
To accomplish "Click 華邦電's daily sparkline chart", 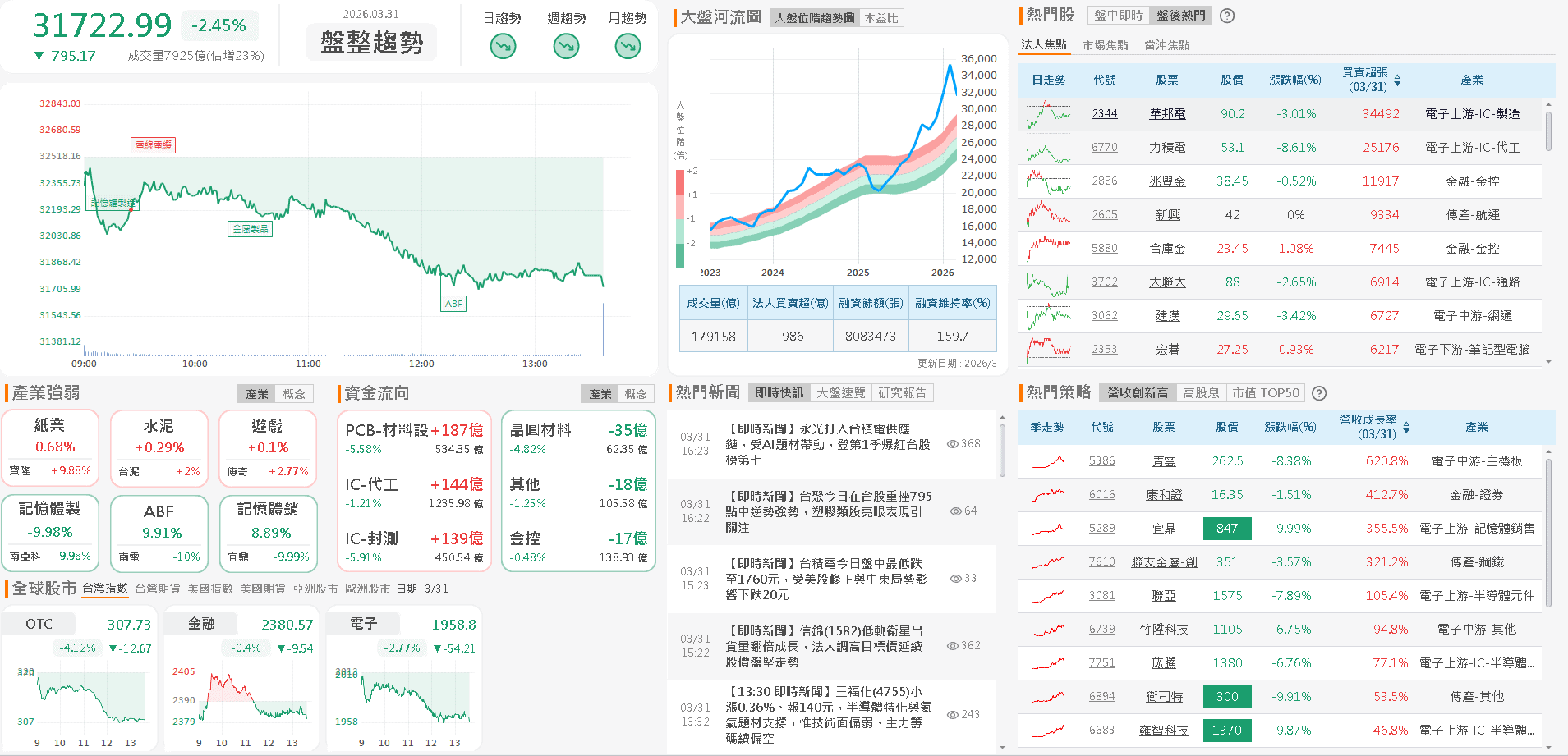I will click(x=1046, y=113).
